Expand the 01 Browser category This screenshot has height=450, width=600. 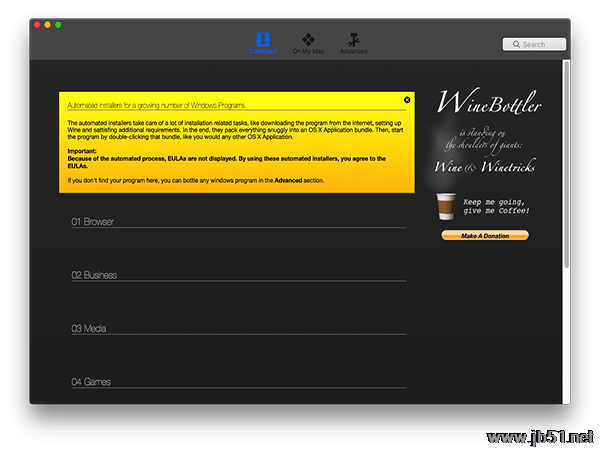pyautogui.click(x=238, y=222)
